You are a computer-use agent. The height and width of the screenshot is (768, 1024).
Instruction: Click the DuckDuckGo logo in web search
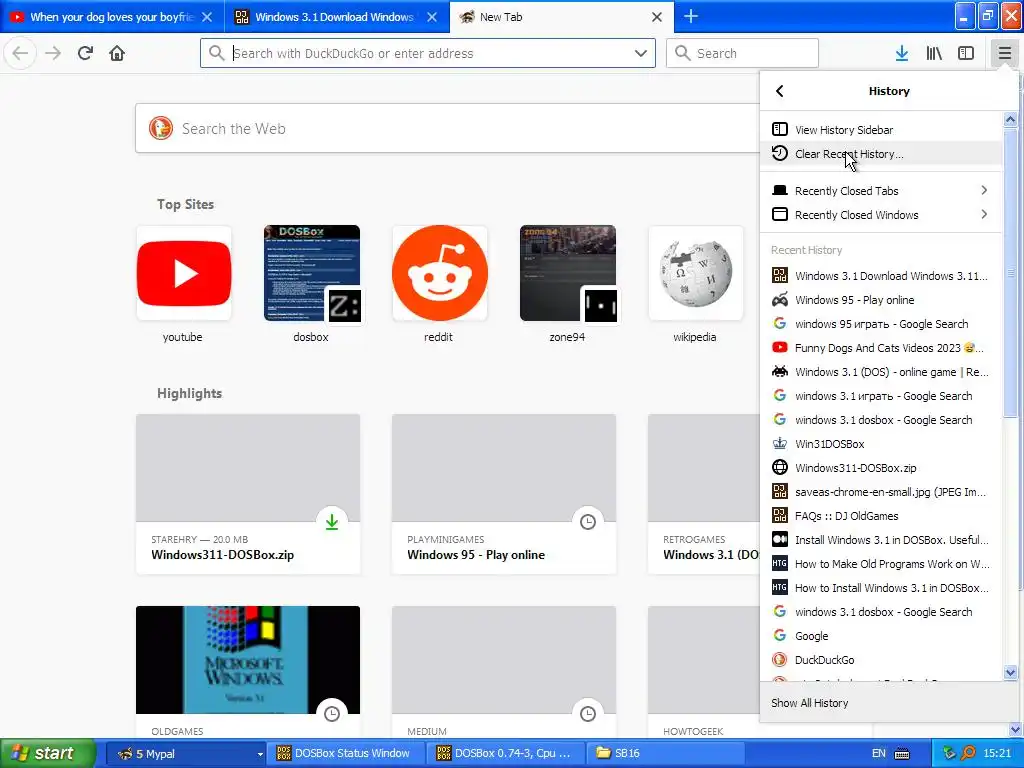point(161,129)
